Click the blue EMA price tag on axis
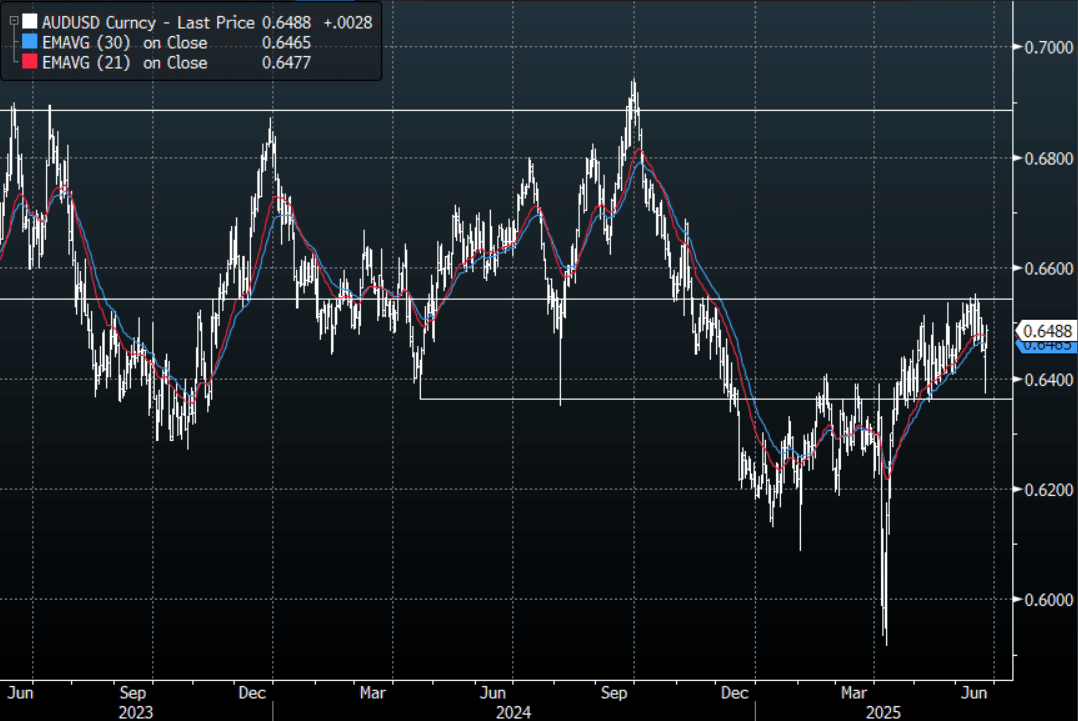Image resolution: width=1078 pixels, height=721 pixels. pyautogui.click(x=1048, y=346)
